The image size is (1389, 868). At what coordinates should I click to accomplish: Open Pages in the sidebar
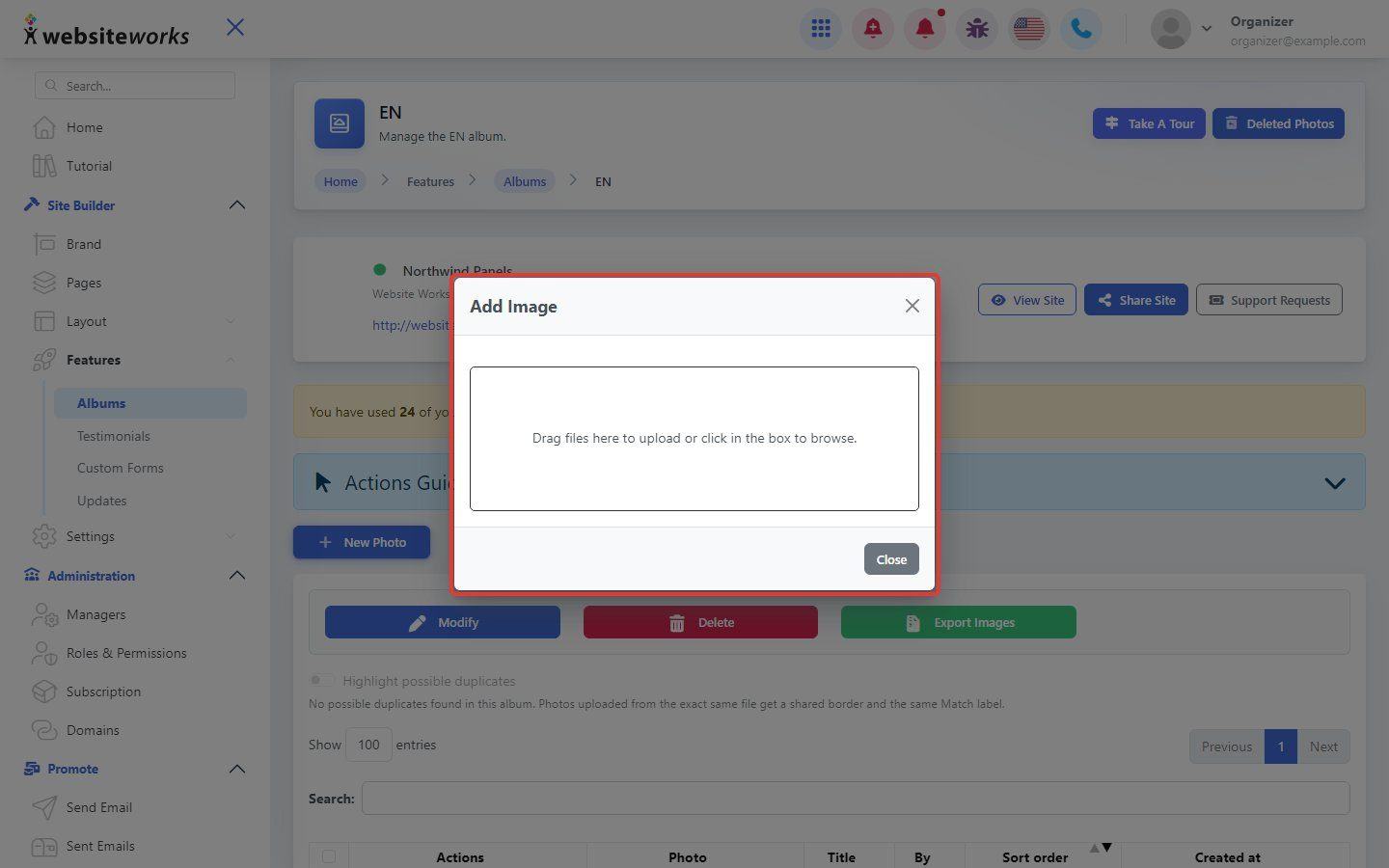[84, 283]
